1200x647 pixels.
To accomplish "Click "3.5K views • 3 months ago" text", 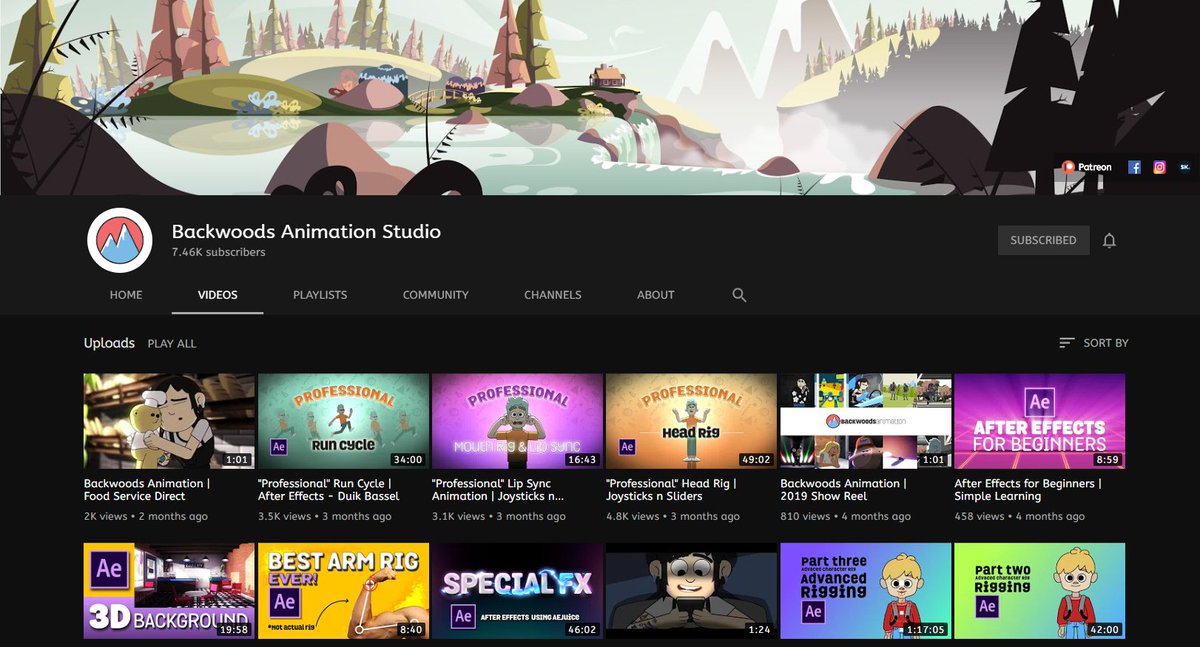I will pyautogui.click(x=325, y=517).
